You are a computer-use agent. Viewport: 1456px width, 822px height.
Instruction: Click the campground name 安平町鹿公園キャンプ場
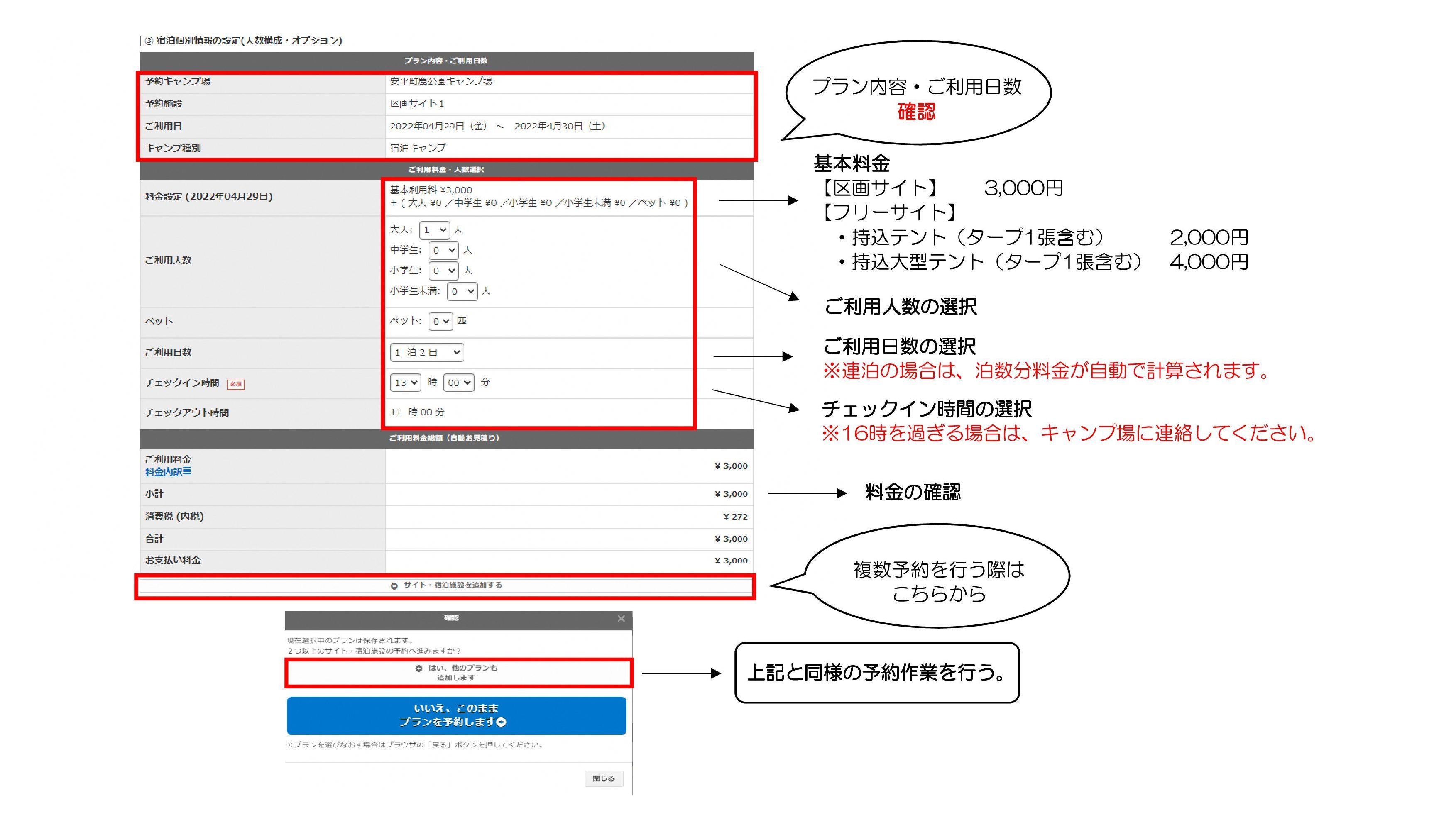pos(441,81)
